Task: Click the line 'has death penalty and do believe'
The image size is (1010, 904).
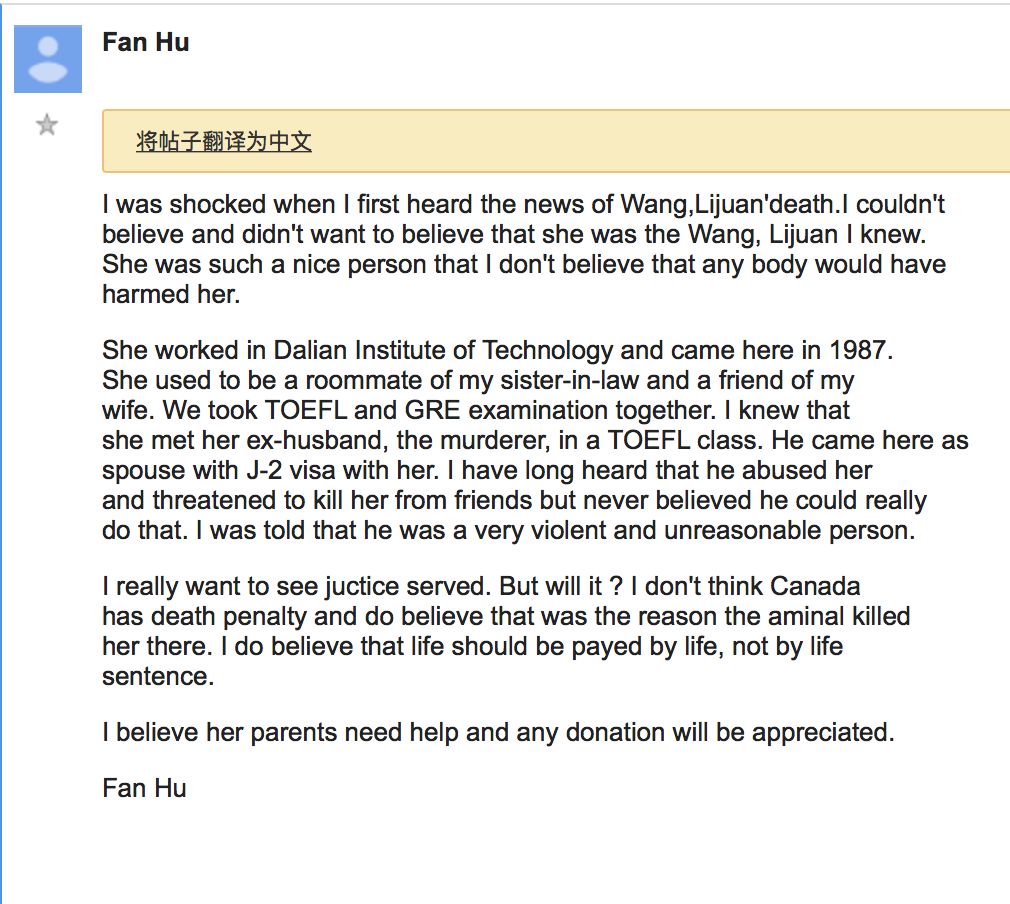Action: coord(506,617)
